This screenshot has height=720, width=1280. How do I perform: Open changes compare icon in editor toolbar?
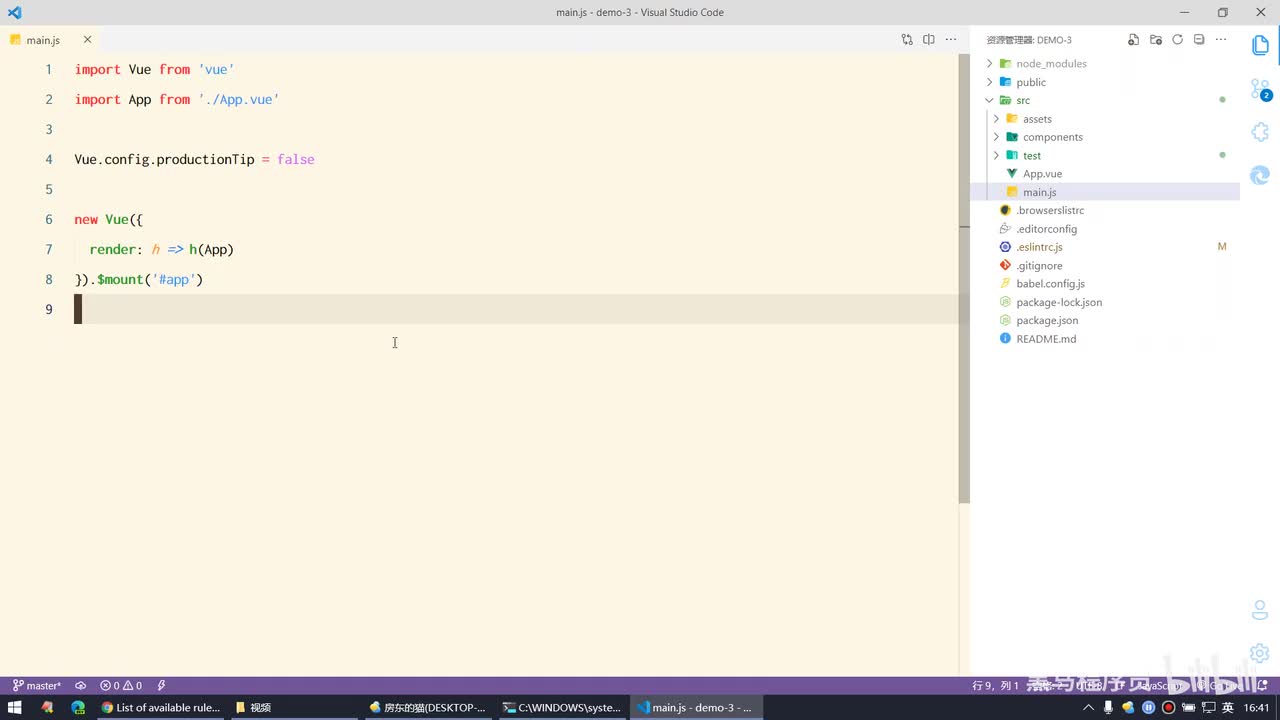(x=907, y=40)
